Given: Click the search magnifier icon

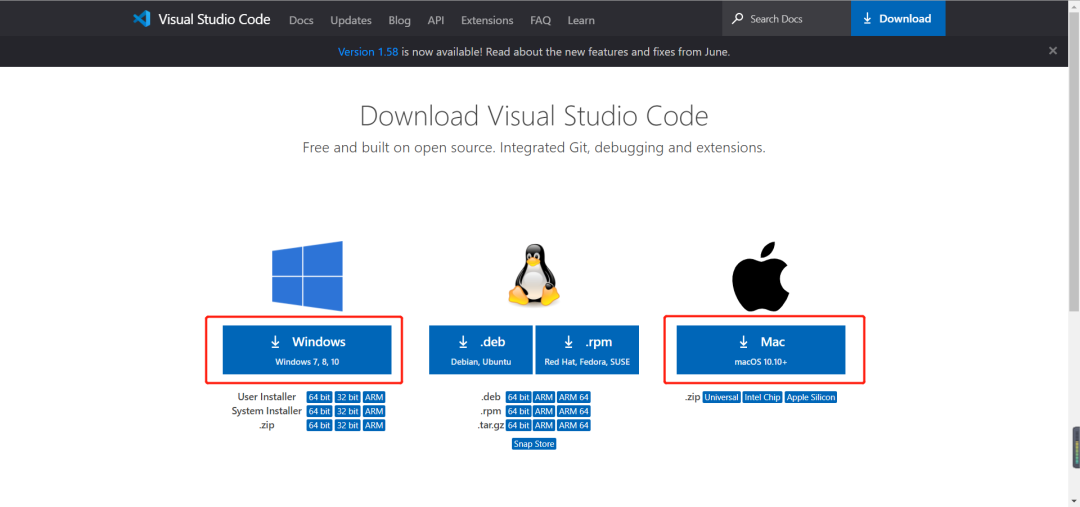Looking at the screenshot, I should tap(738, 19).
